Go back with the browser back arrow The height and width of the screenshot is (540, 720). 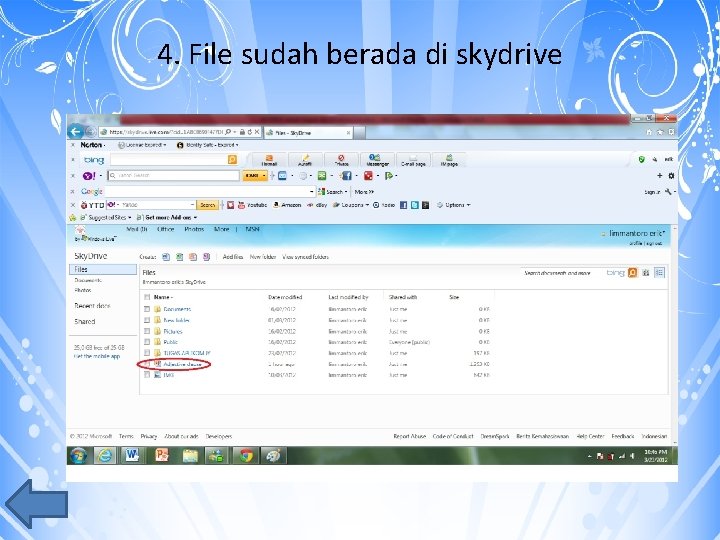pos(75,132)
